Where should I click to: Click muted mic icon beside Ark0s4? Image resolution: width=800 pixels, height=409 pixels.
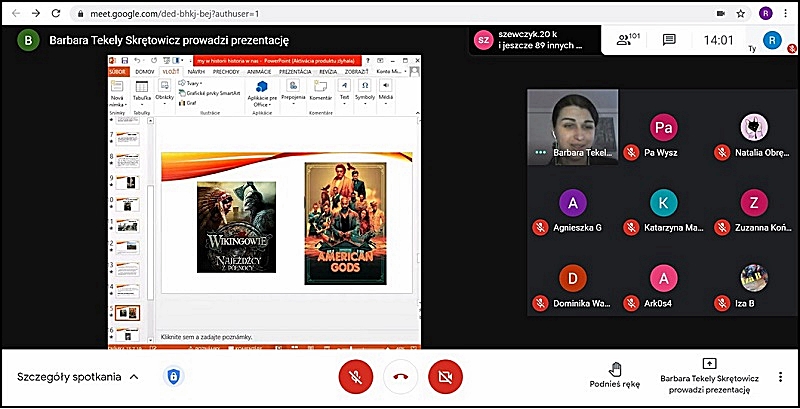[x=631, y=303]
